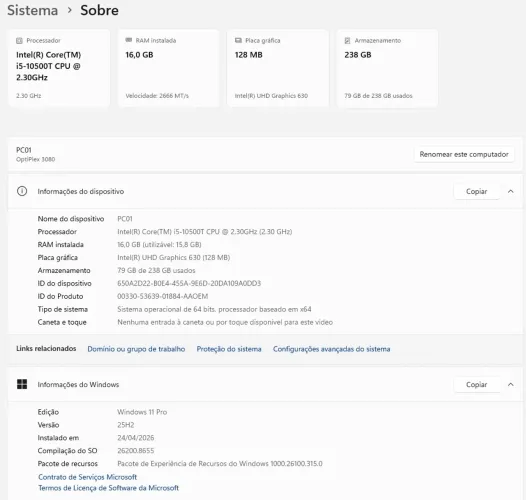Screen dimensions: 526x500
Task: Open Termos de Licença de Software da Microsoft
Action: (x=108, y=488)
